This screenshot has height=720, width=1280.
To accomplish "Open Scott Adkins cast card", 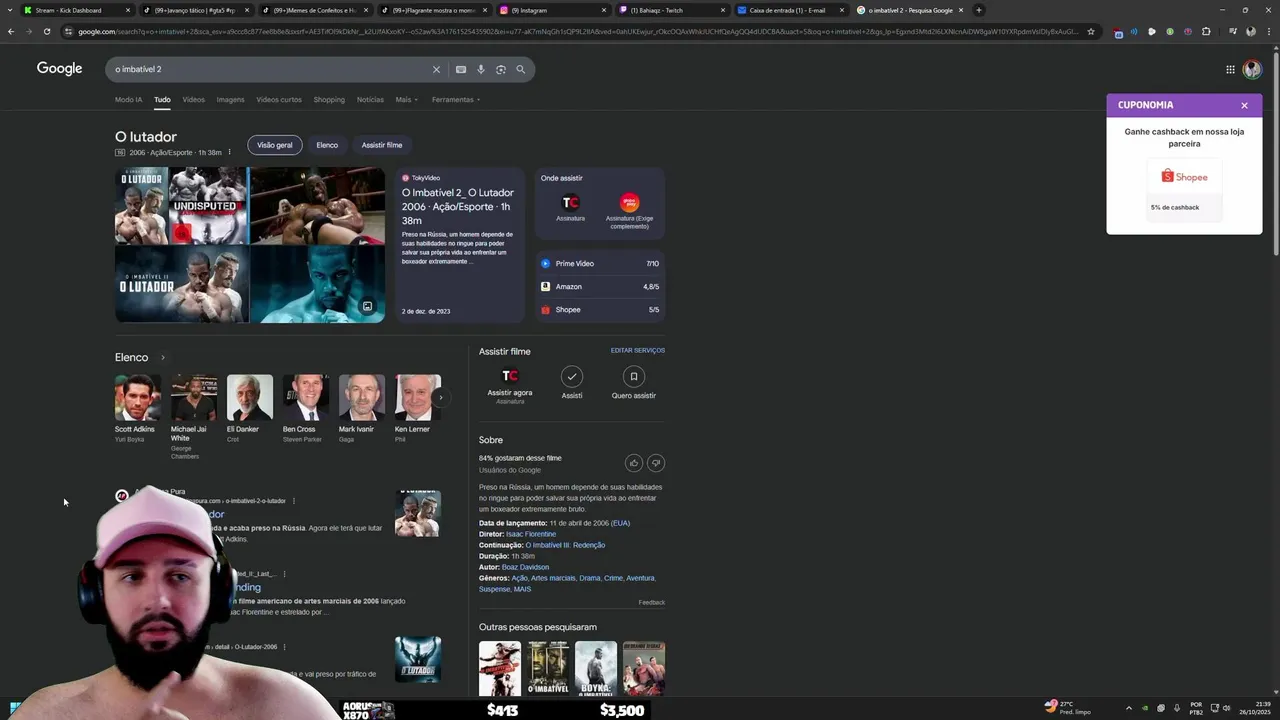I will pos(137,409).
